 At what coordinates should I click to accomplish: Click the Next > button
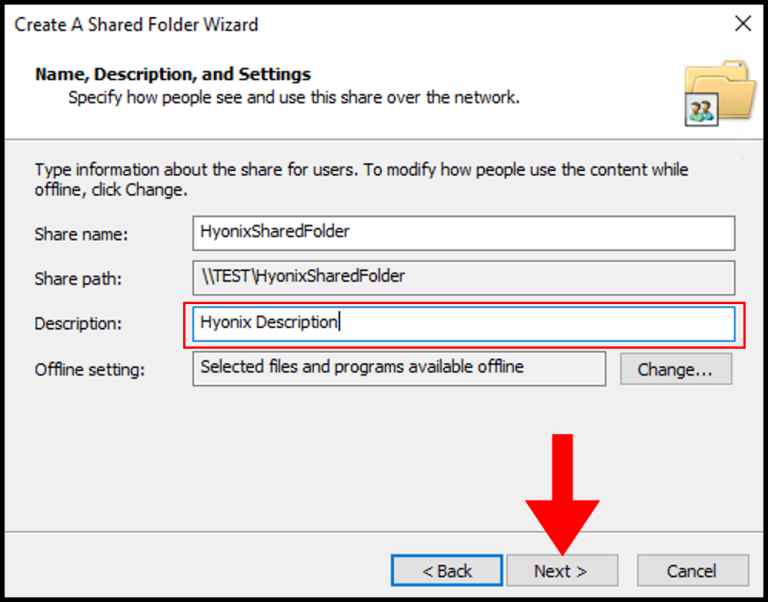(x=562, y=570)
